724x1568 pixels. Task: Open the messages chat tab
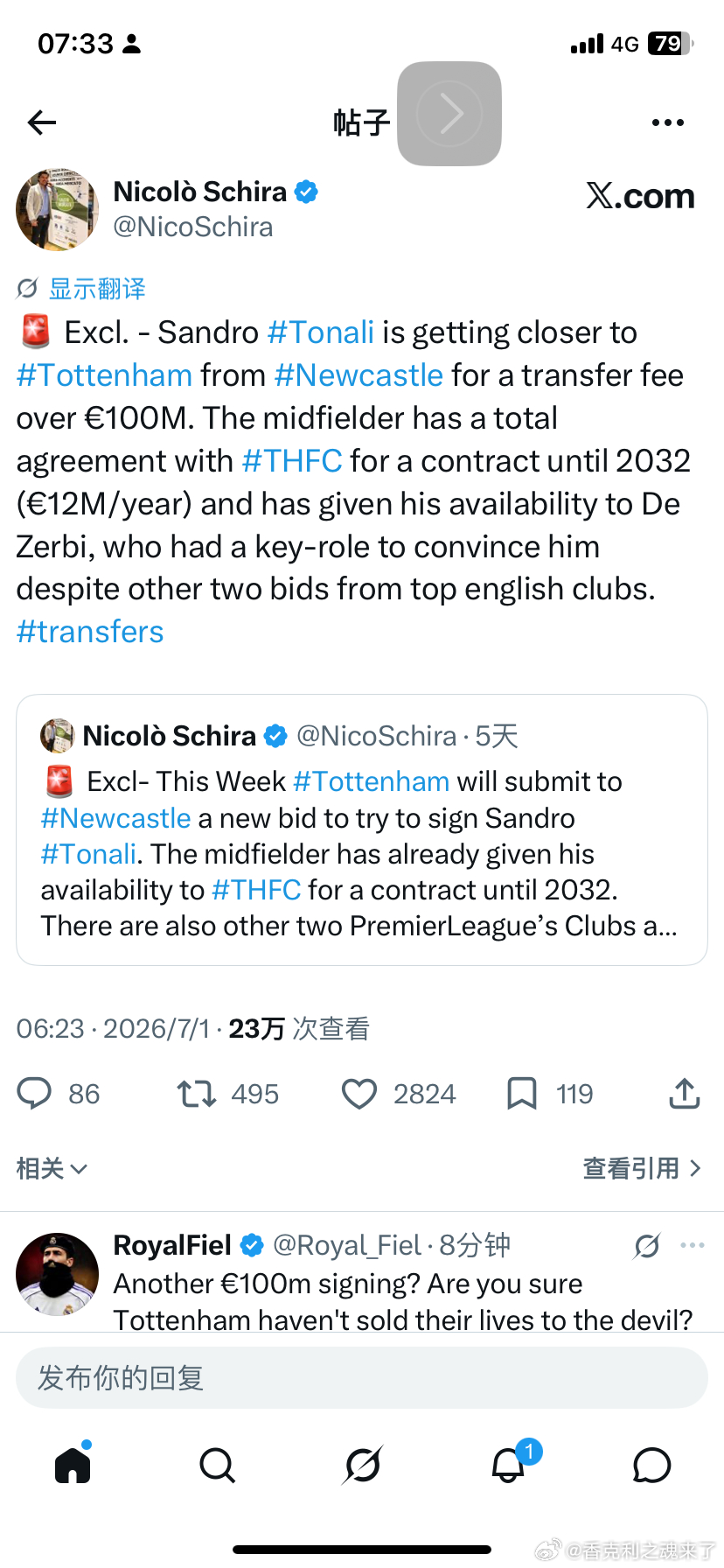651,1465
